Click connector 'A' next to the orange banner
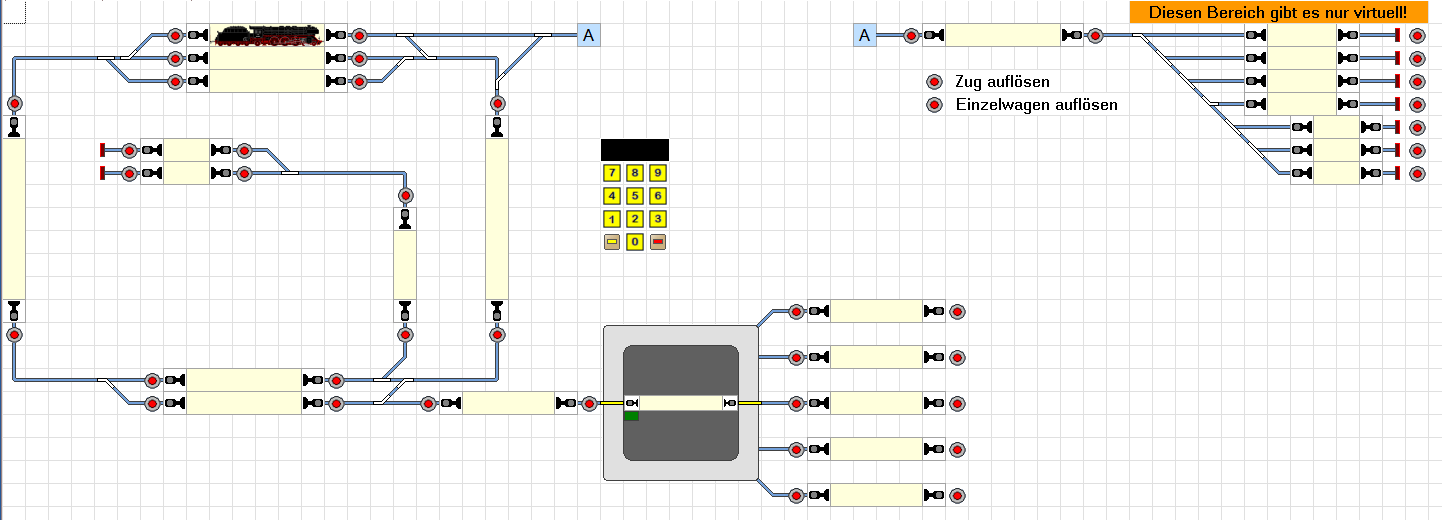This screenshot has width=1442, height=520. [x=866, y=36]
